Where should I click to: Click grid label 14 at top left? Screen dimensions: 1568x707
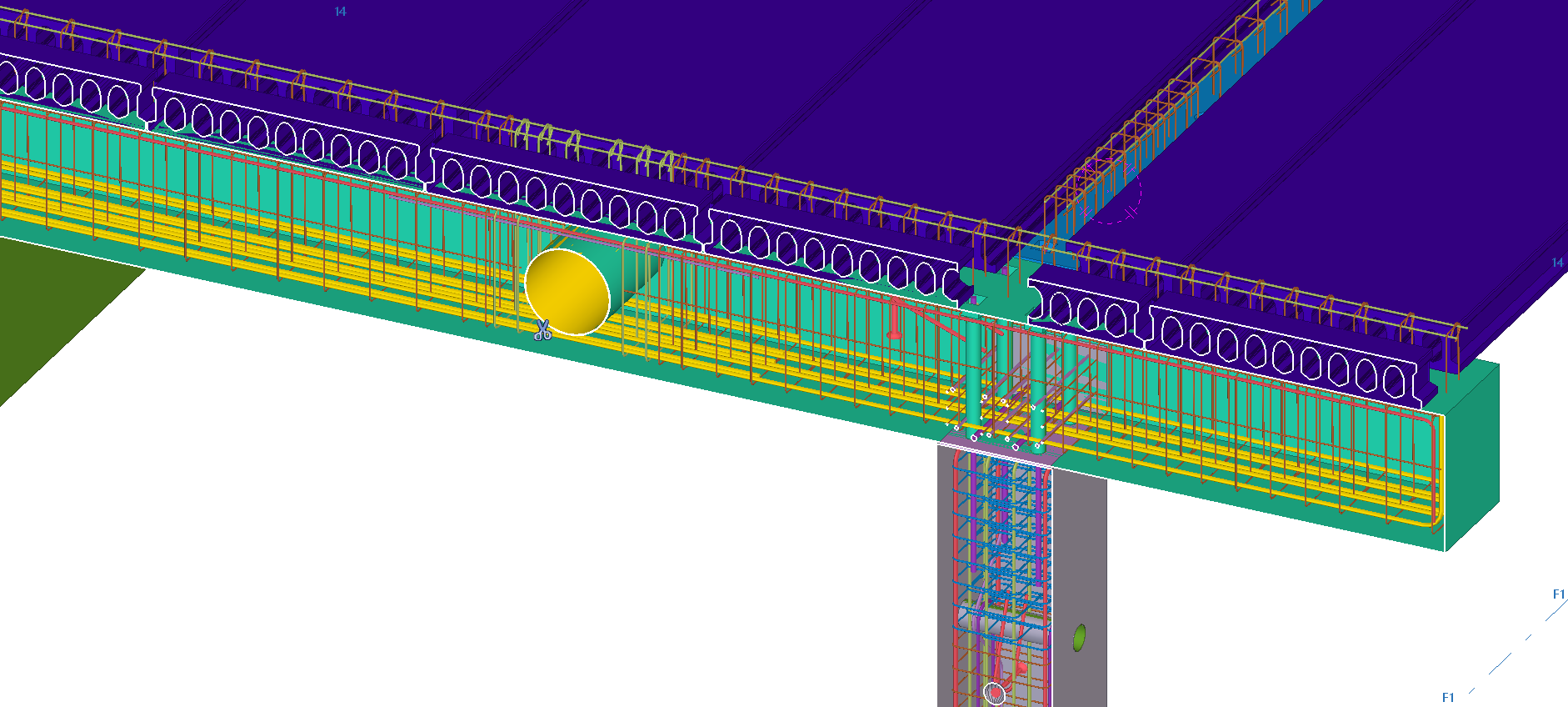(340, 12)
